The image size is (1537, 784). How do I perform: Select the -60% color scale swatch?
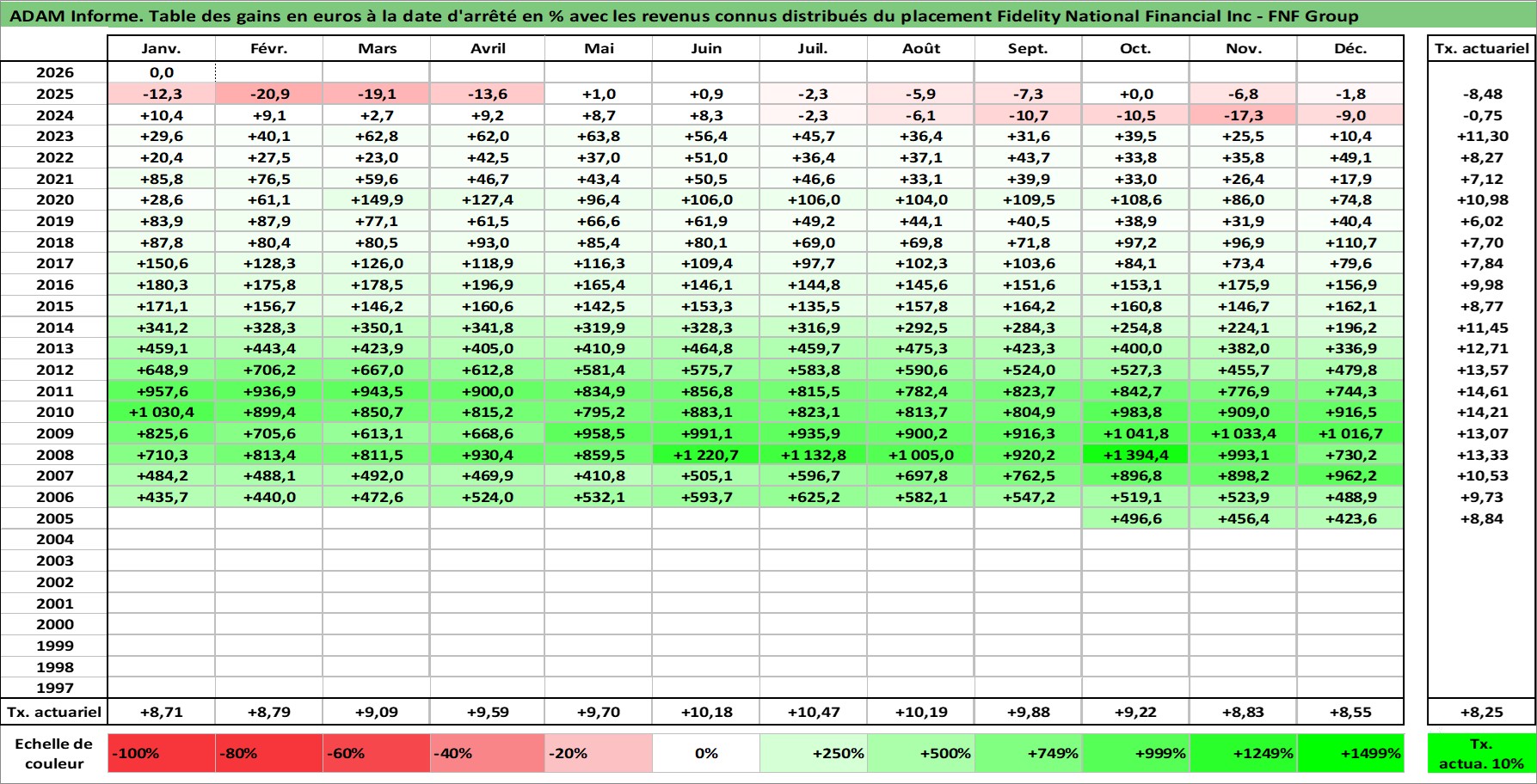point(377,753)
